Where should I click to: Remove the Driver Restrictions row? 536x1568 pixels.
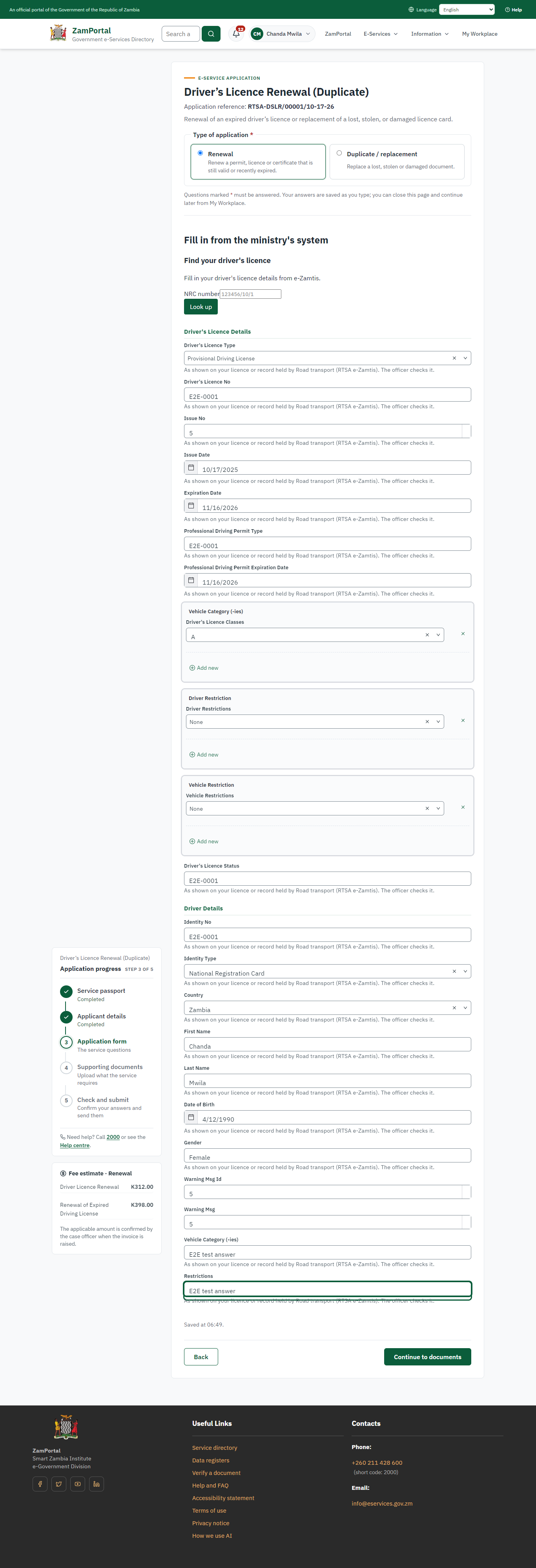463,720
